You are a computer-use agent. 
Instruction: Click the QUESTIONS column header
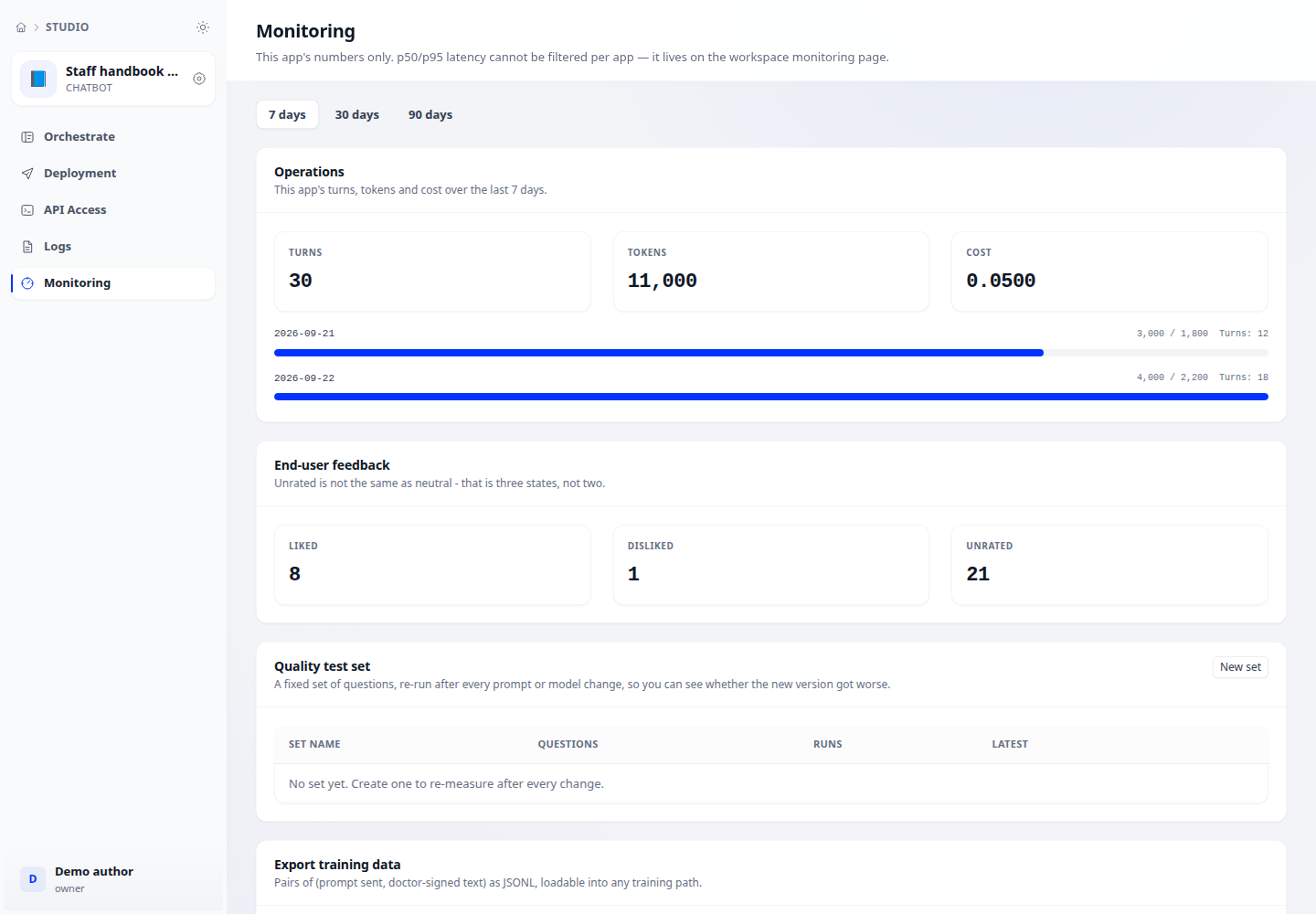point(568,744)
